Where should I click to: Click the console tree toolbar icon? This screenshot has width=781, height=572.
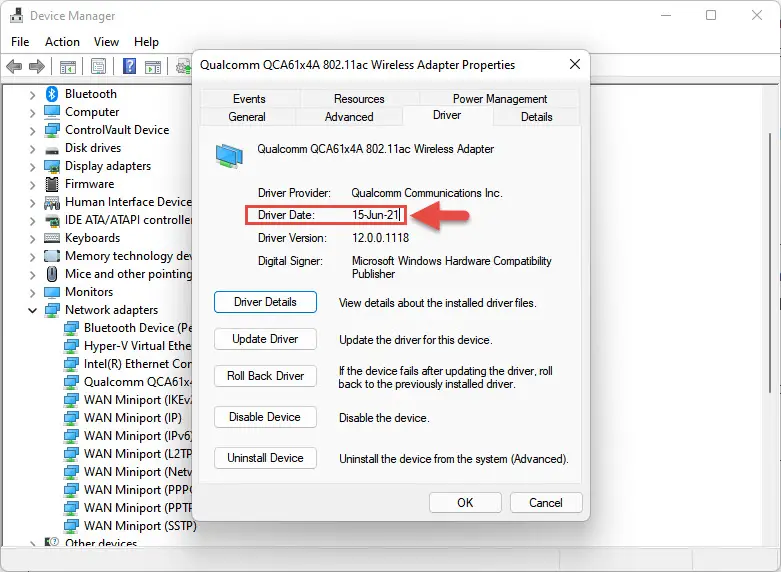pyautogui.click(x=68, y=66)
